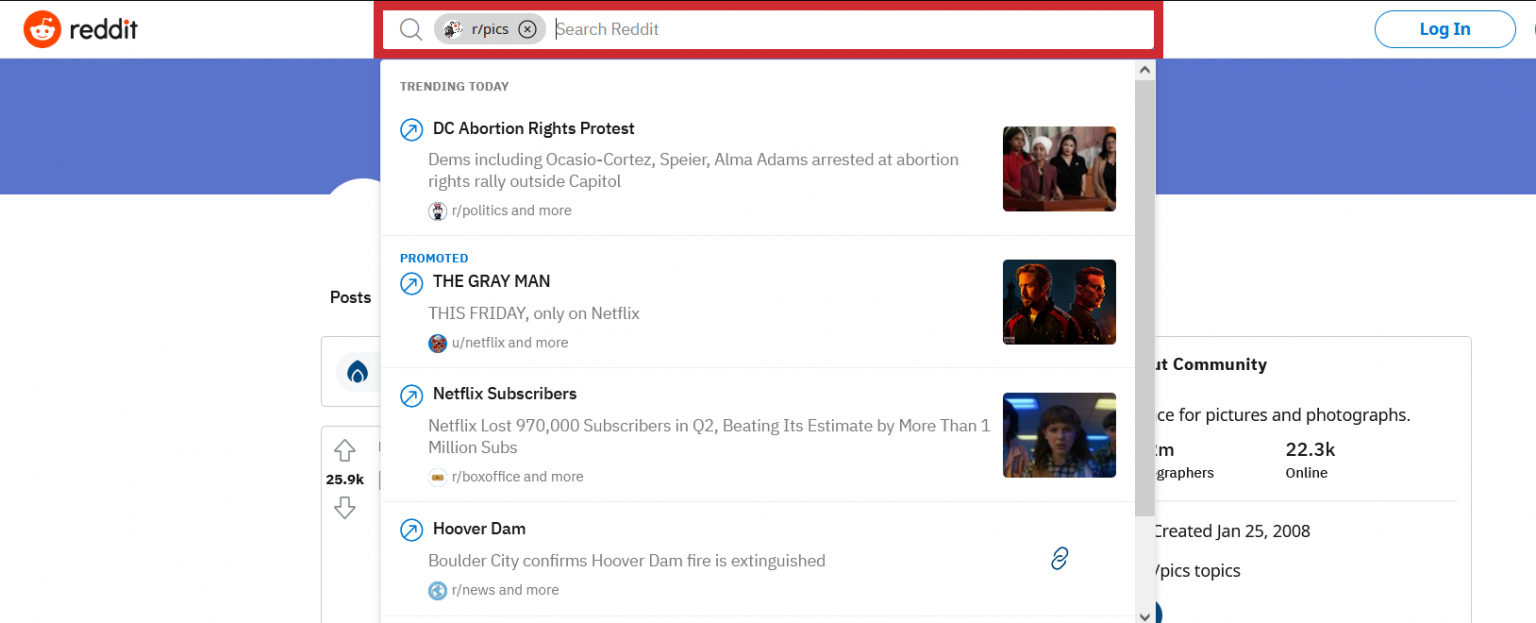The height and width of the screenshot is (623, 1536).
Task: Click the r/news community avatar
Action: coord(437,590)
